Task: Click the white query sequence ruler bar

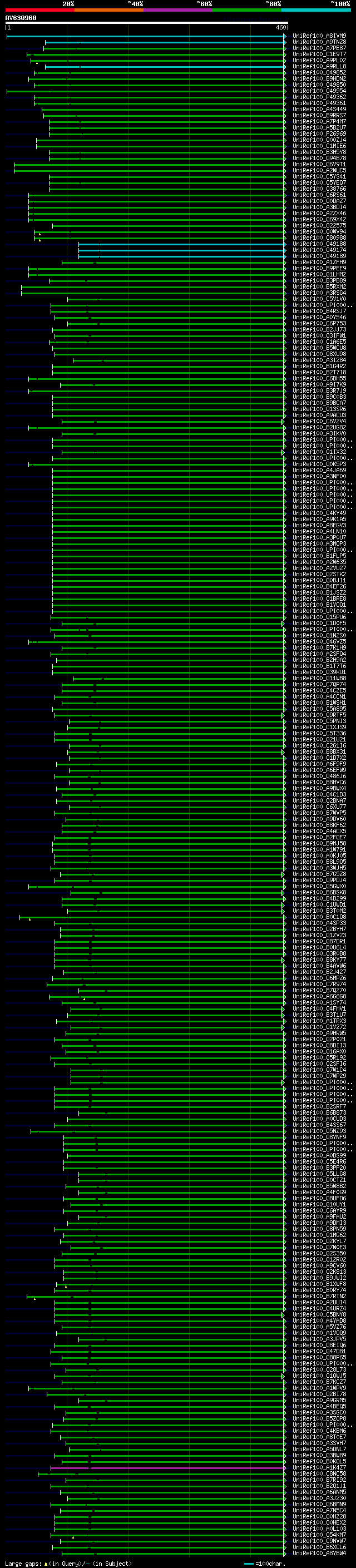Action: (147, 22)
